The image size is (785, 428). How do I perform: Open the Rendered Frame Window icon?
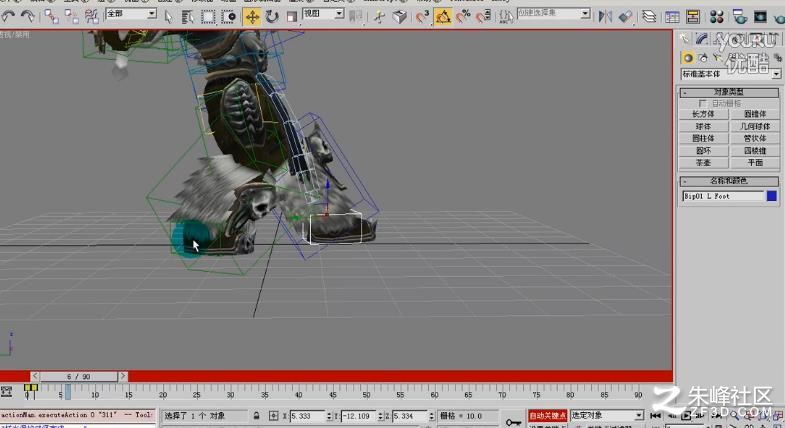pyautogui.click(x=760, y=17)
